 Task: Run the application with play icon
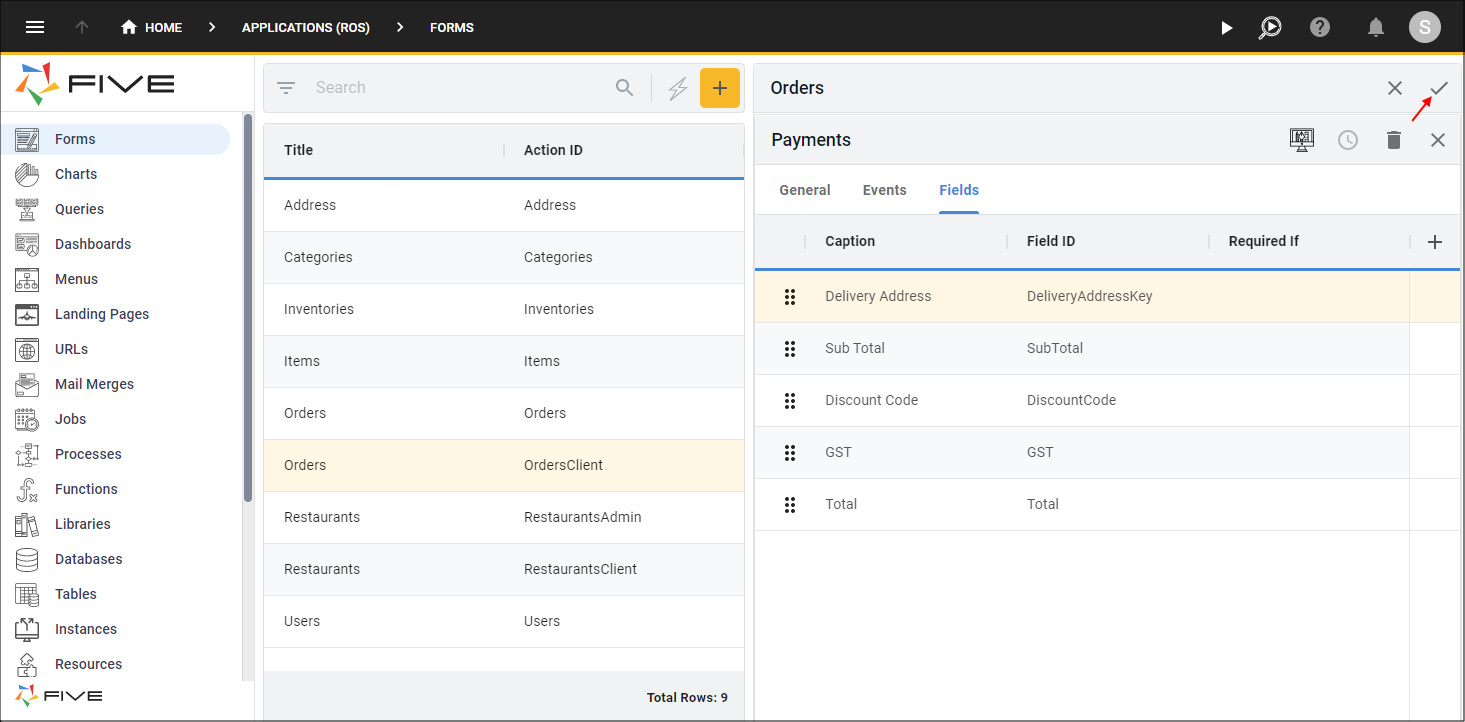[1226, 28]
